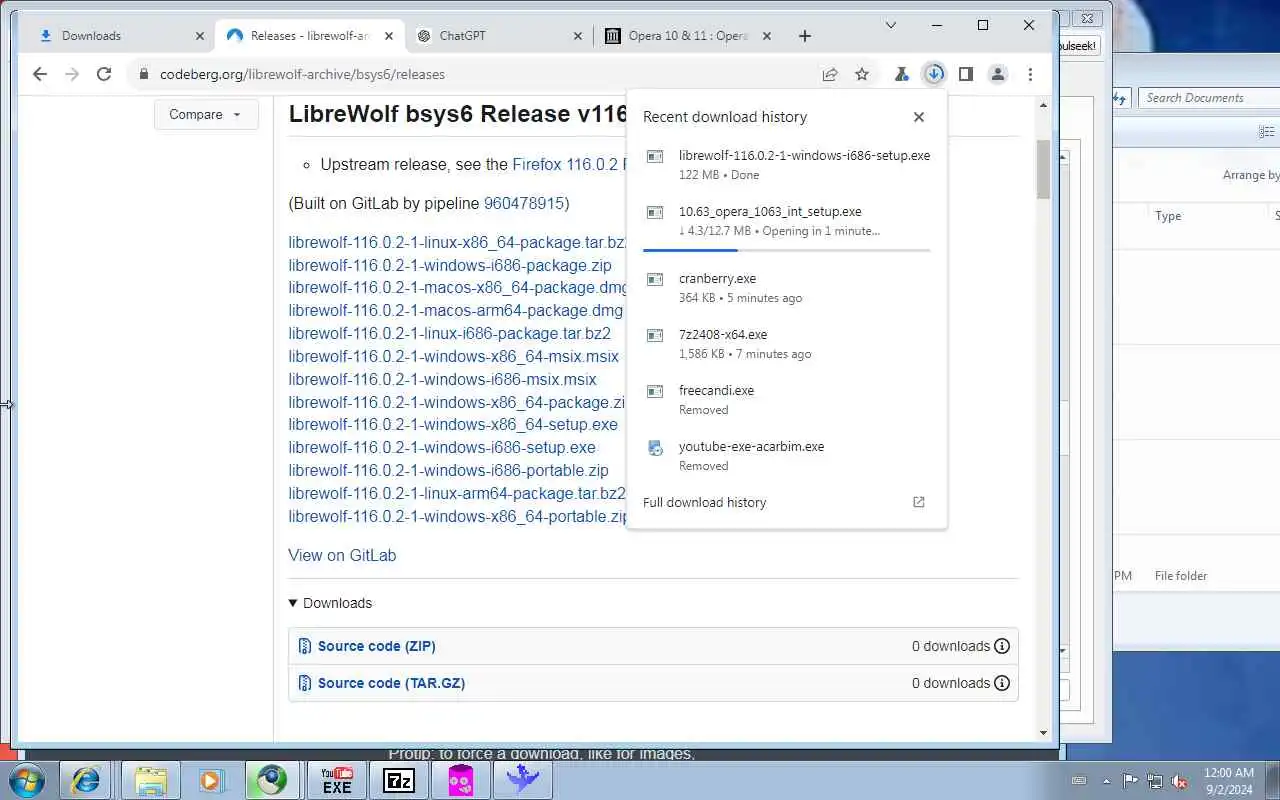This screenshot has height=800, width=1280.
Task: Open pipeline 960478915 link
Action: (x=524, y=203)
